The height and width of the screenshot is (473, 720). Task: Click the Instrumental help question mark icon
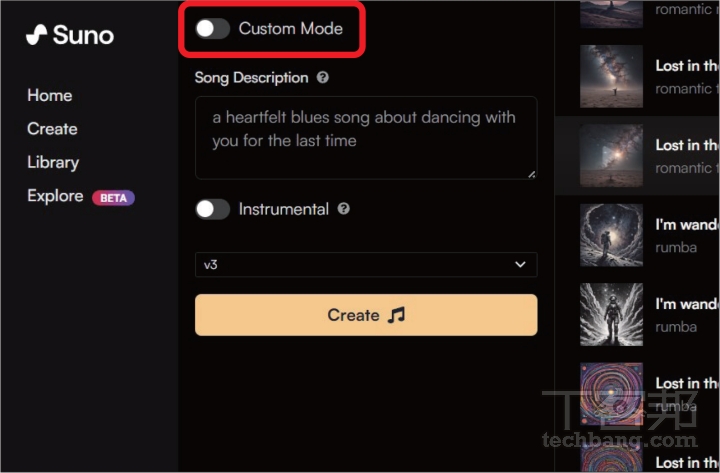343,209
